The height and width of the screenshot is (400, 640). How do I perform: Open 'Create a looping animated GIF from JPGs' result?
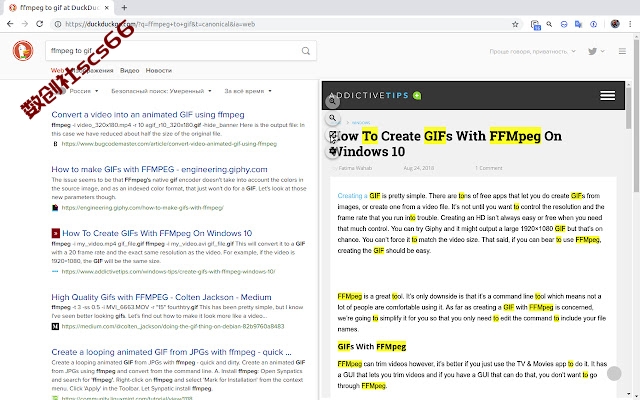171,351
